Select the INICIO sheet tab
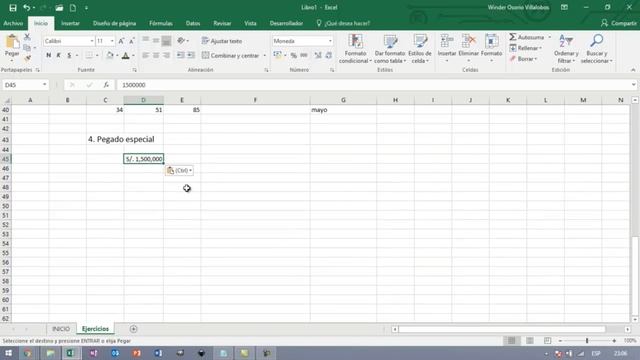Image resolution: width=640 pixels, height=360 pixels. [60, 329]
